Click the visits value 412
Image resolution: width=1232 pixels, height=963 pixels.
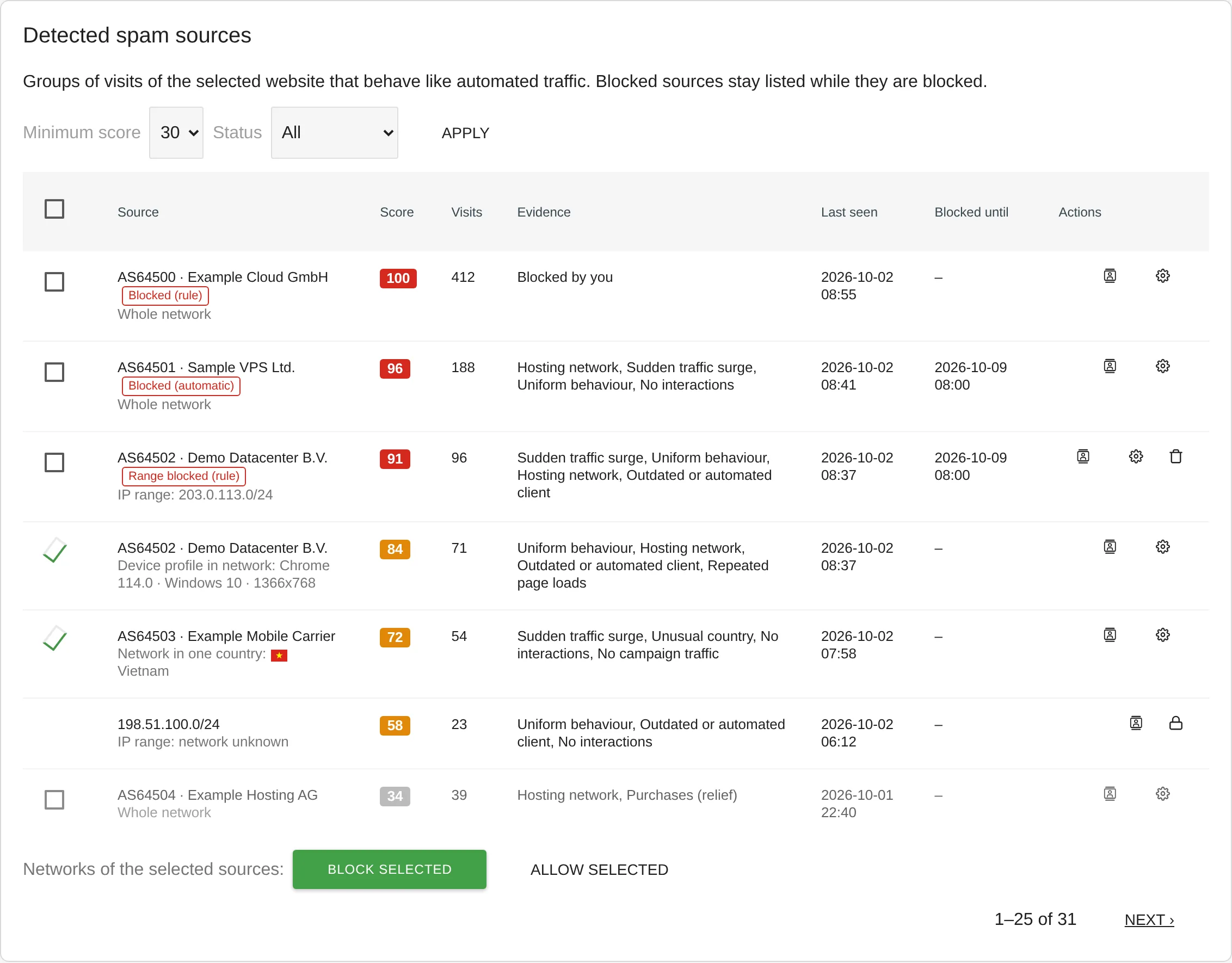(x=463, y=277)
